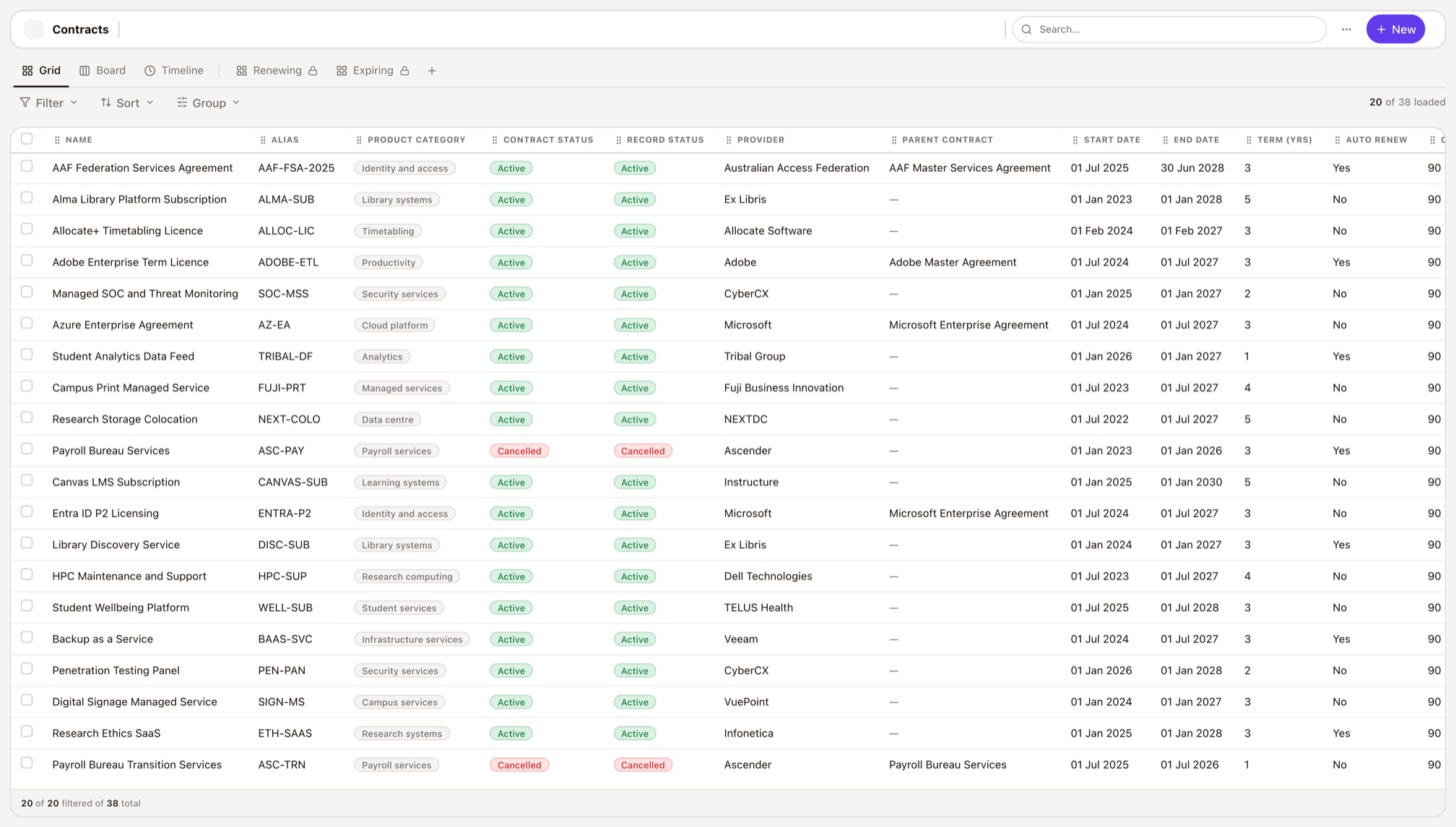Open the Managed SOC and Threat Monitoring record
Viewport: 1456px width, 827px height.
point(145,294)
